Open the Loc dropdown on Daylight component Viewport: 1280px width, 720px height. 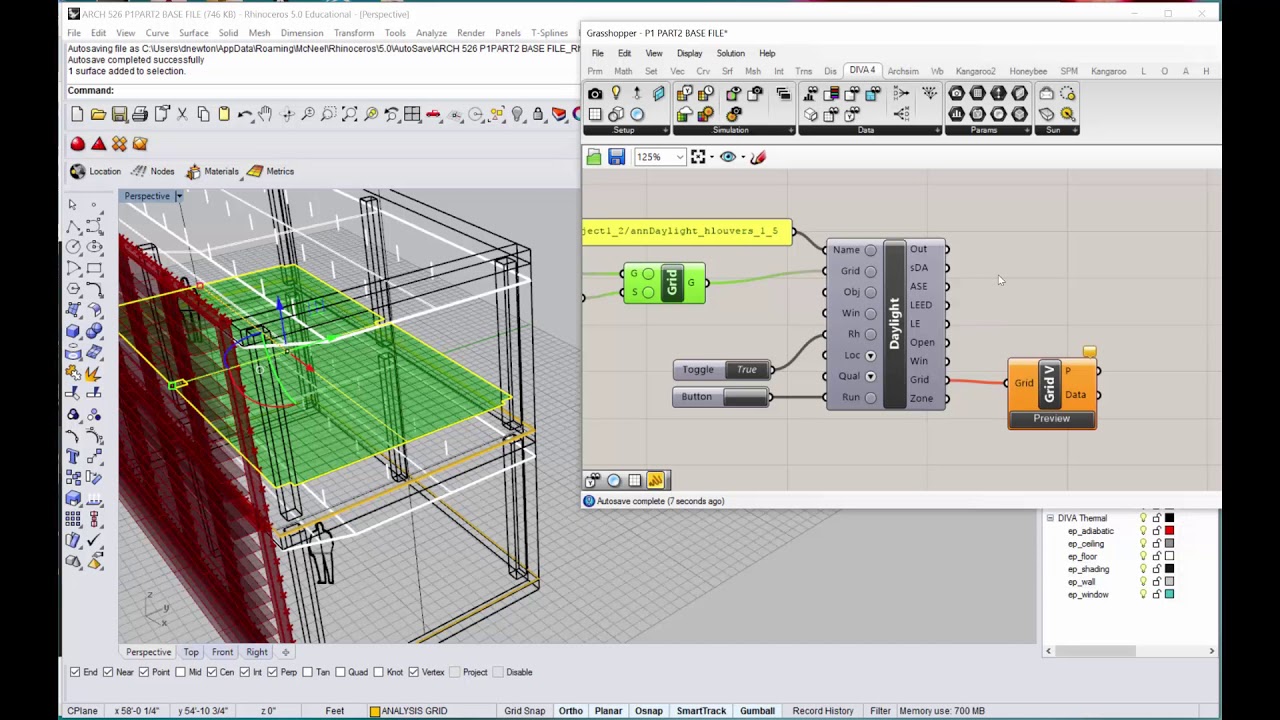[870, 355]
